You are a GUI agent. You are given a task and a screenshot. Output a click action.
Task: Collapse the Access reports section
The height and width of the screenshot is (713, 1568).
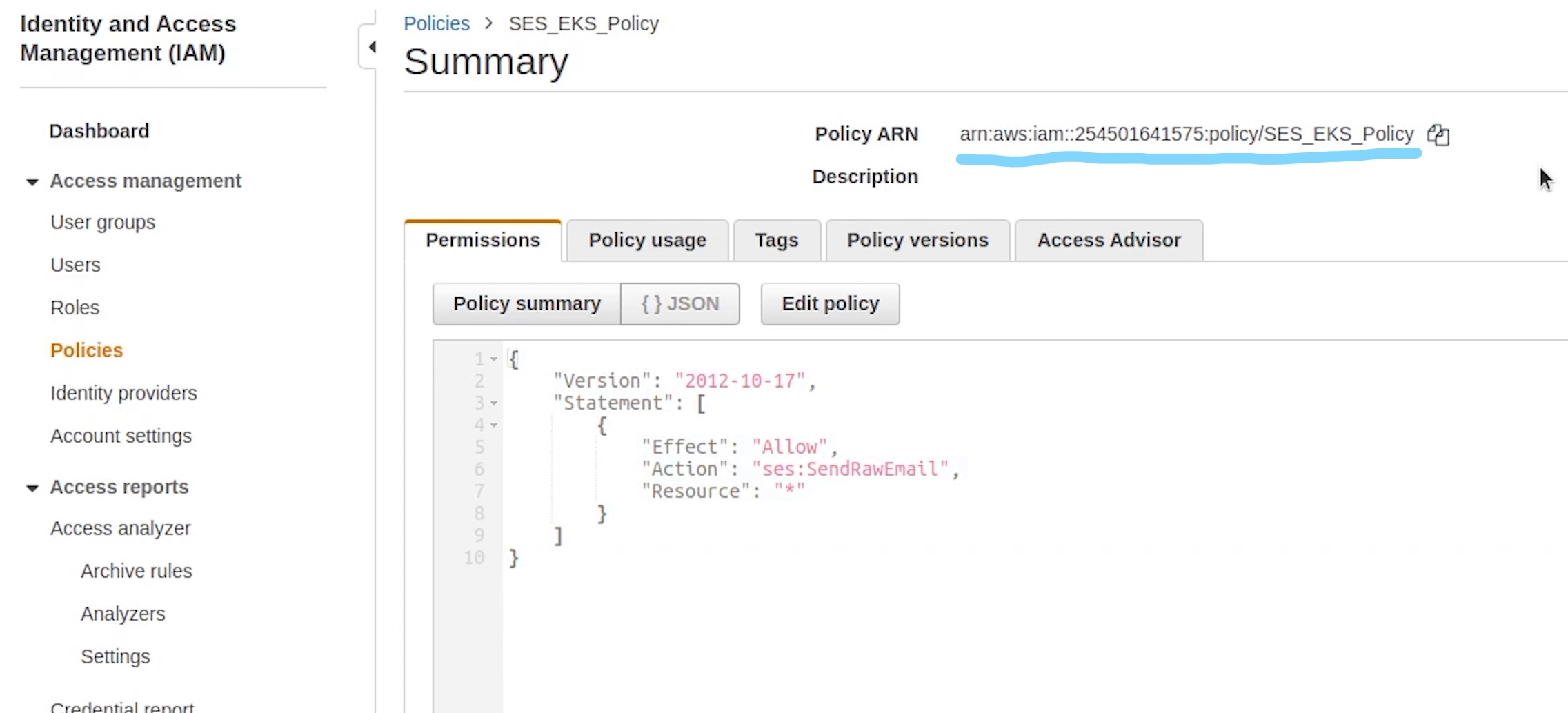(32, 488)
